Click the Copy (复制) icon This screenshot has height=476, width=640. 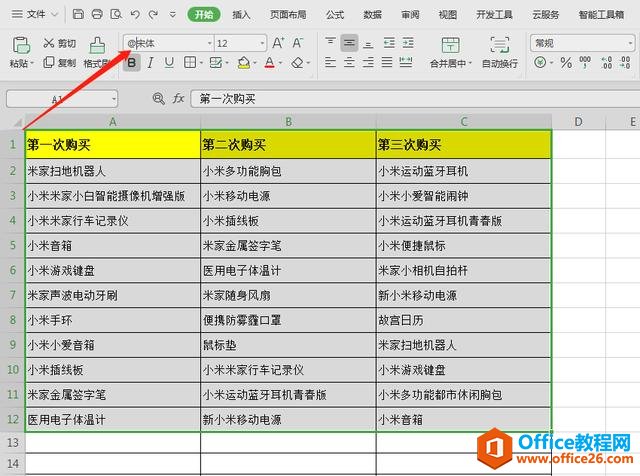tap(49, 62)
